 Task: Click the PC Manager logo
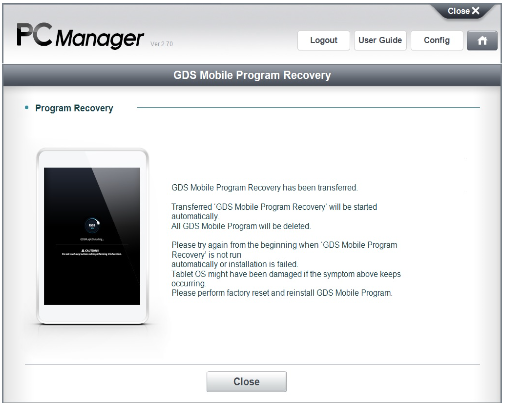tap(80, 36)
